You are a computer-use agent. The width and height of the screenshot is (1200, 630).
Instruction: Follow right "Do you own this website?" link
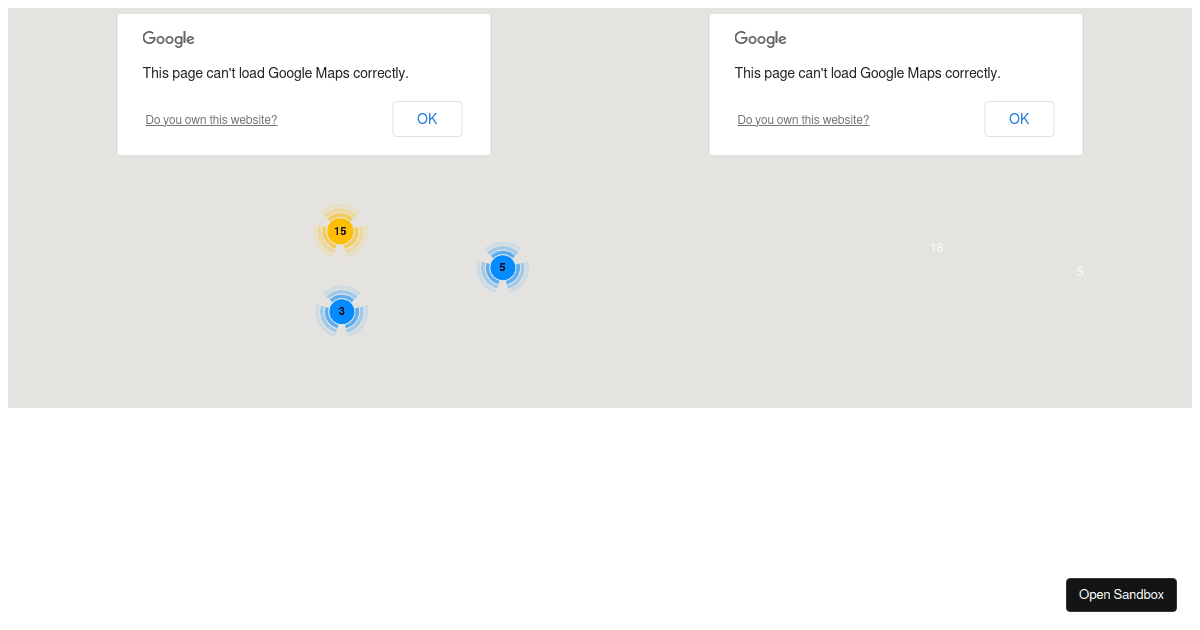tap(803, 120)
